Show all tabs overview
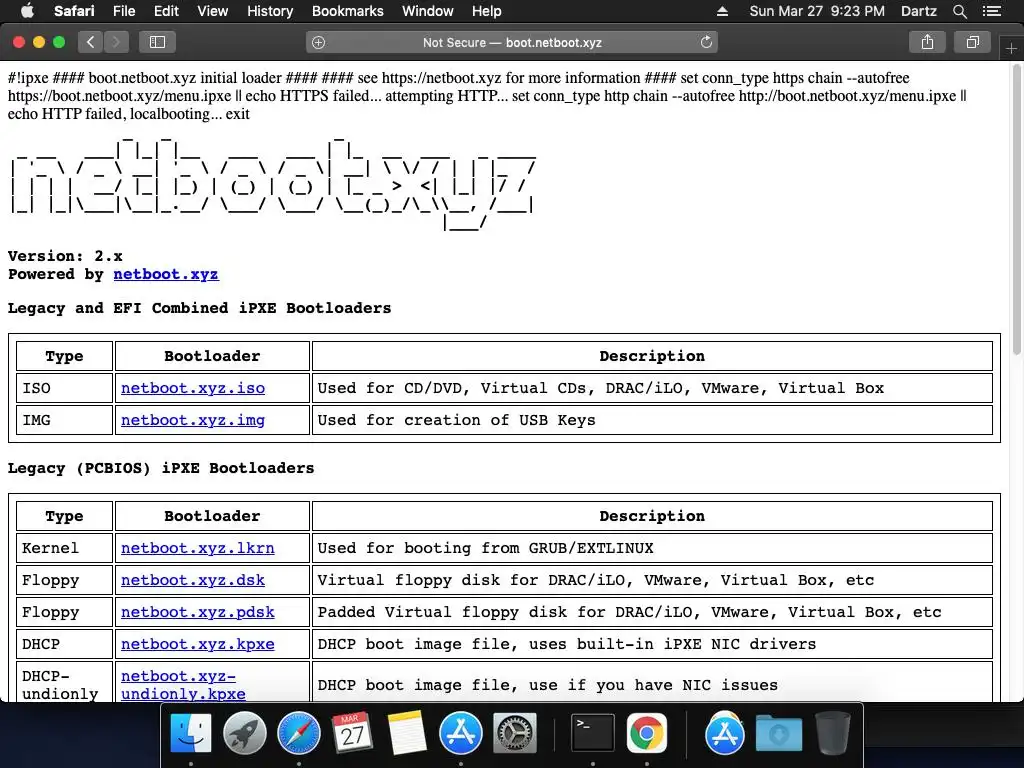 972,42
